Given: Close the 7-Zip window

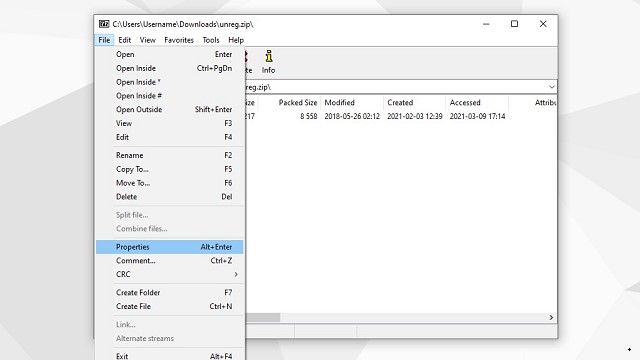Looking at the screenshot, I should pyautogui.click(x=543, y=24).
